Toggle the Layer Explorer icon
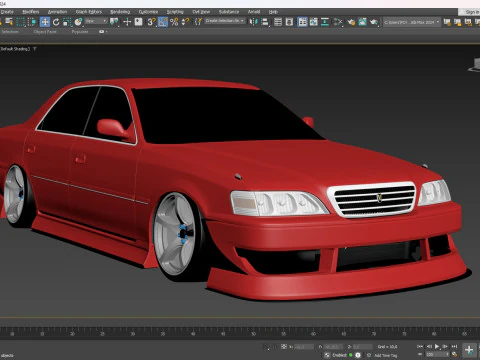 point(289,22)
